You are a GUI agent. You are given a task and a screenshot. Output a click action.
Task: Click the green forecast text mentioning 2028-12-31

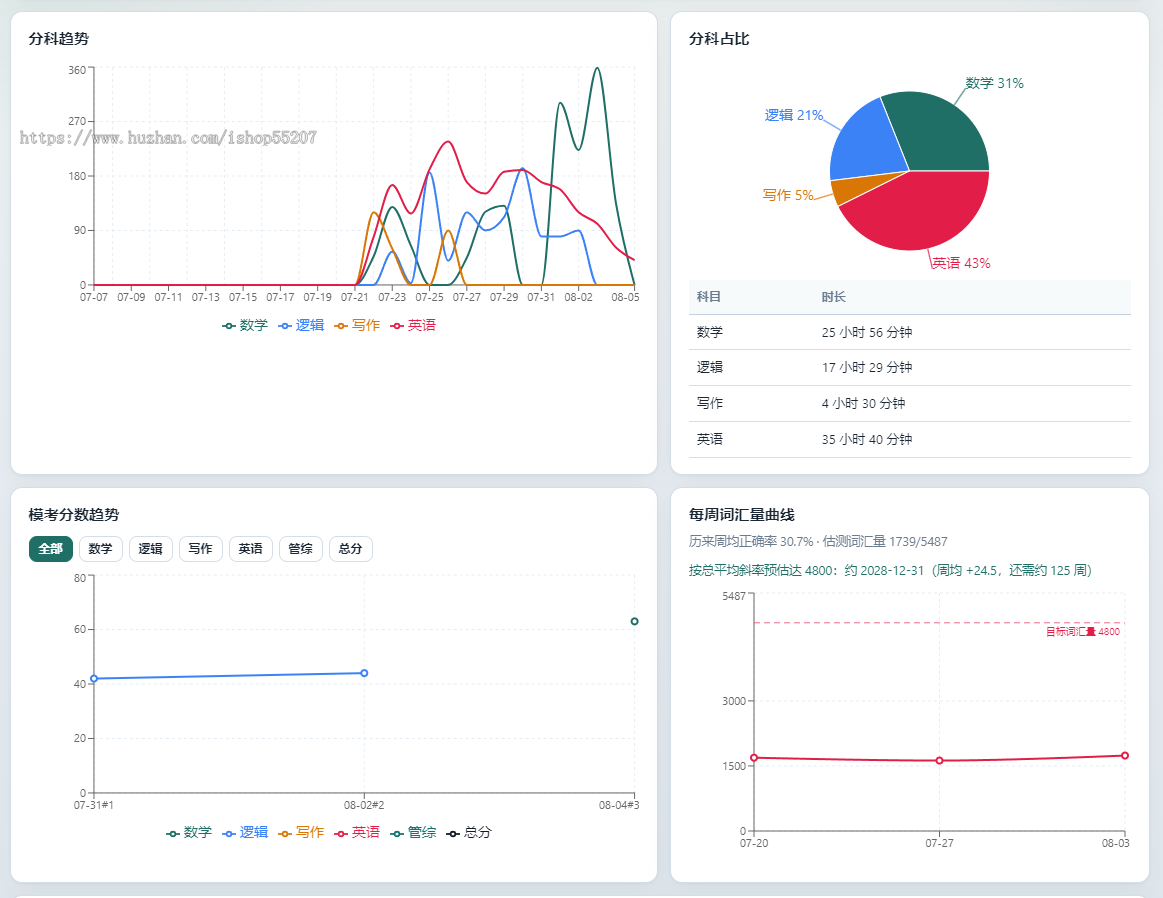(x=890, y=570)
